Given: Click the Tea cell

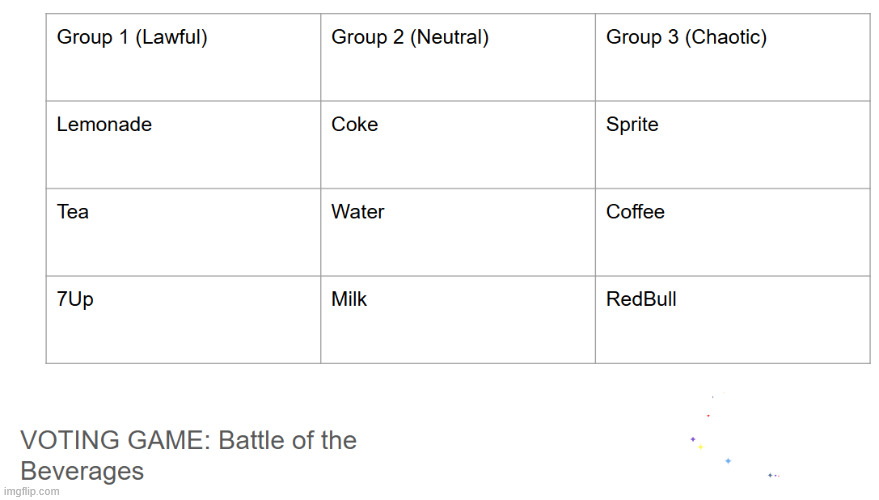Looking at the screenshot, I should (183, 233).
